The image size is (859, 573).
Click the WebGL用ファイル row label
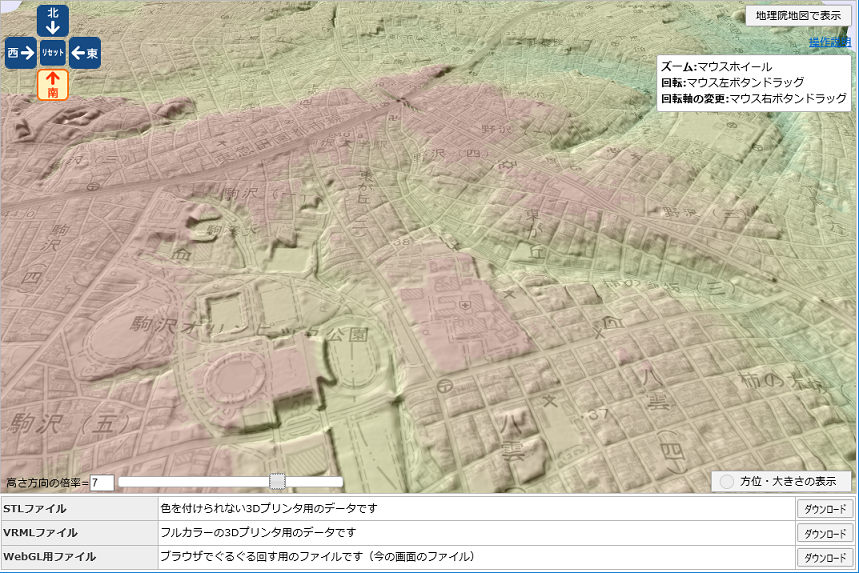pos(50,557)
